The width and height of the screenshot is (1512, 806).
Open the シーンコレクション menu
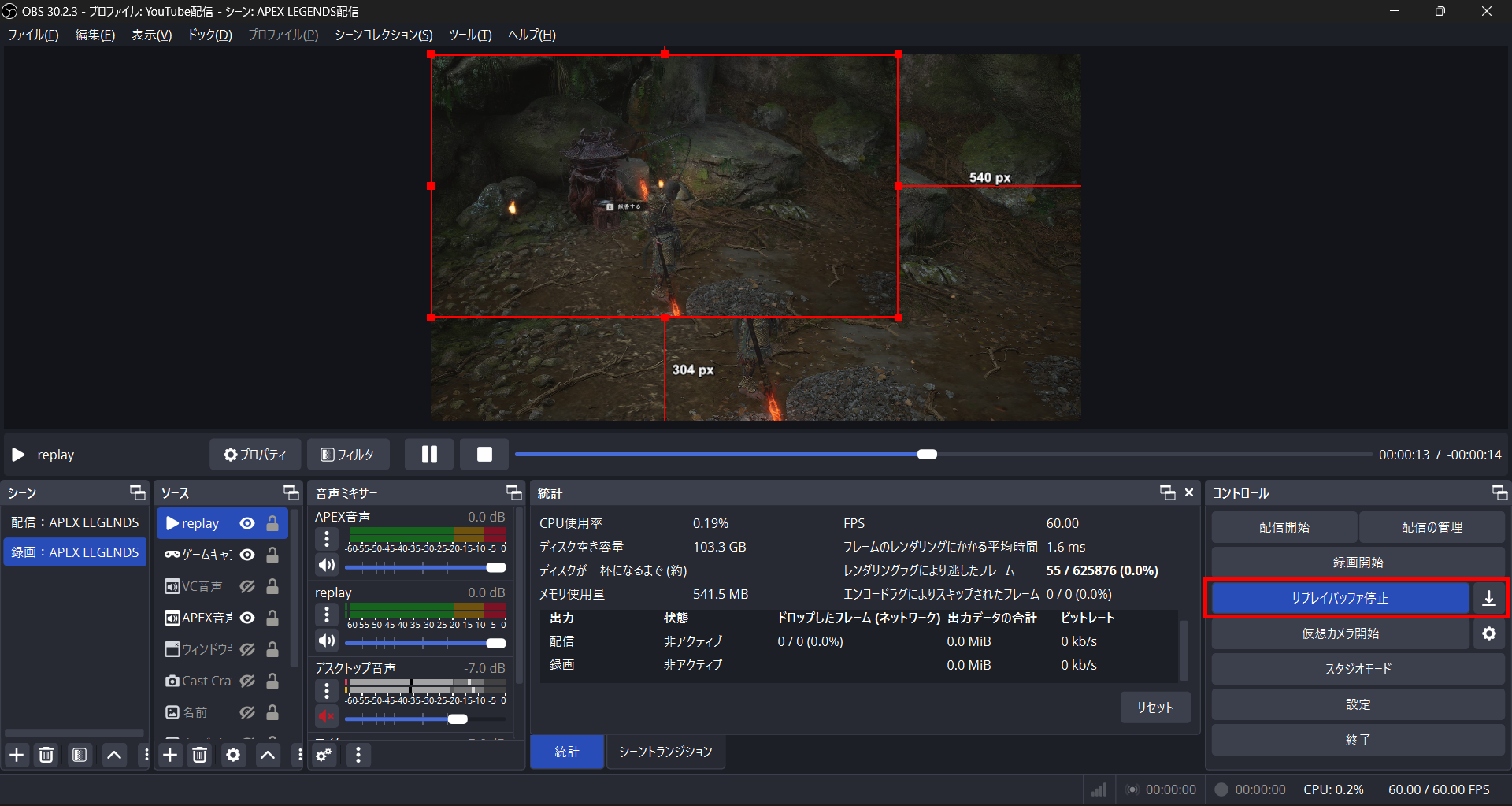point(384,35)
